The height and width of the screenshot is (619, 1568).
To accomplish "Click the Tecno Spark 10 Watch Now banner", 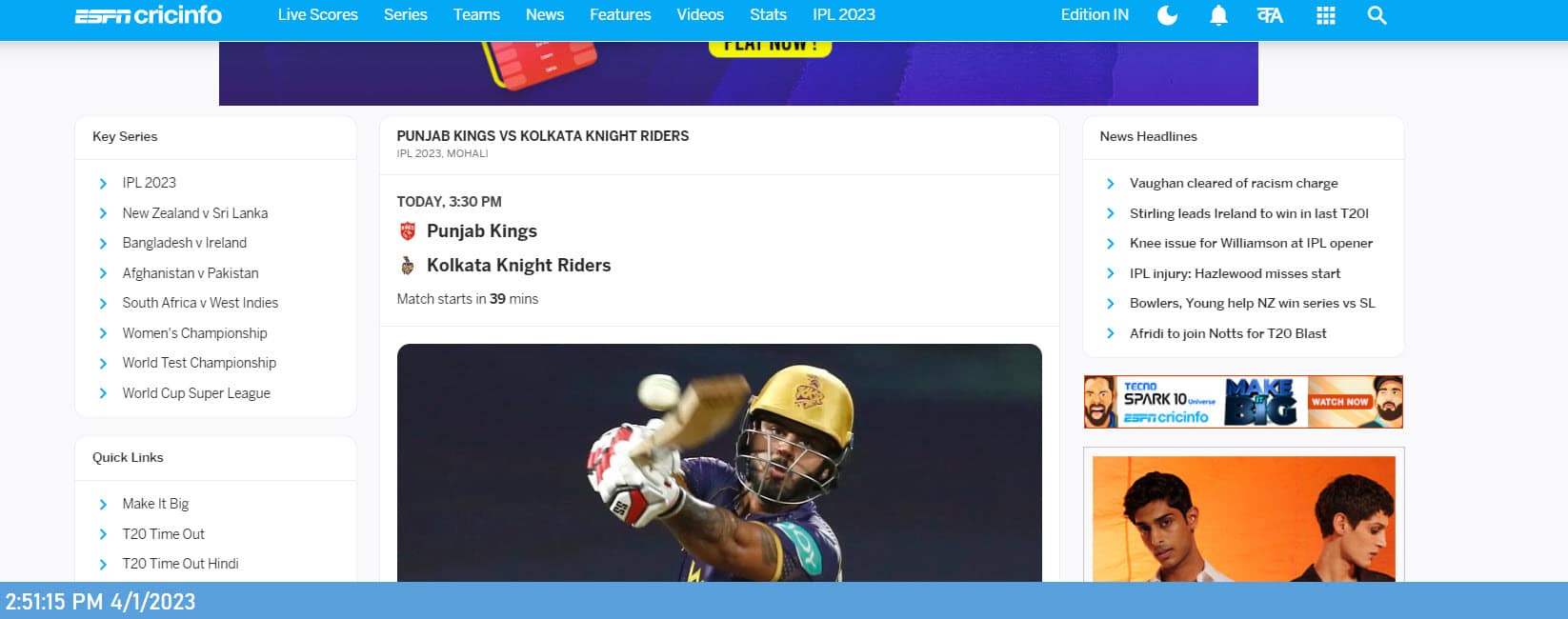I will tap(1243, 401).
